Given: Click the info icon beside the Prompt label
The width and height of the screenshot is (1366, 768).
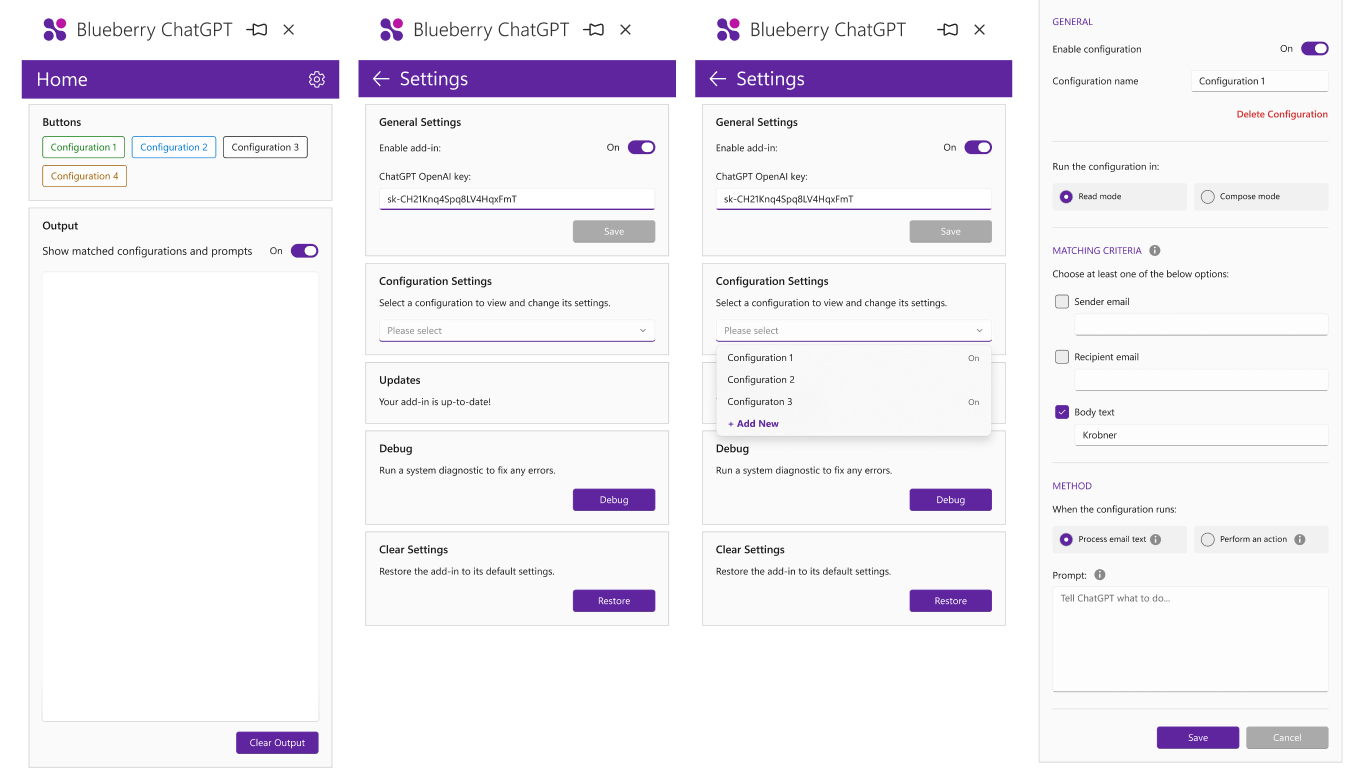Looking at the screenshot, I should (x=1100, y=575).
